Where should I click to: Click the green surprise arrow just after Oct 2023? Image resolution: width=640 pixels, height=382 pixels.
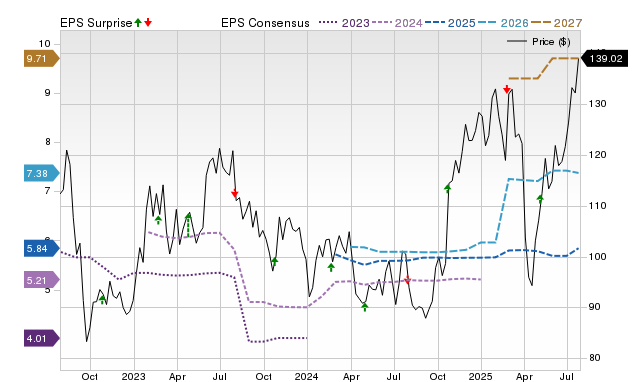[275, 262]
